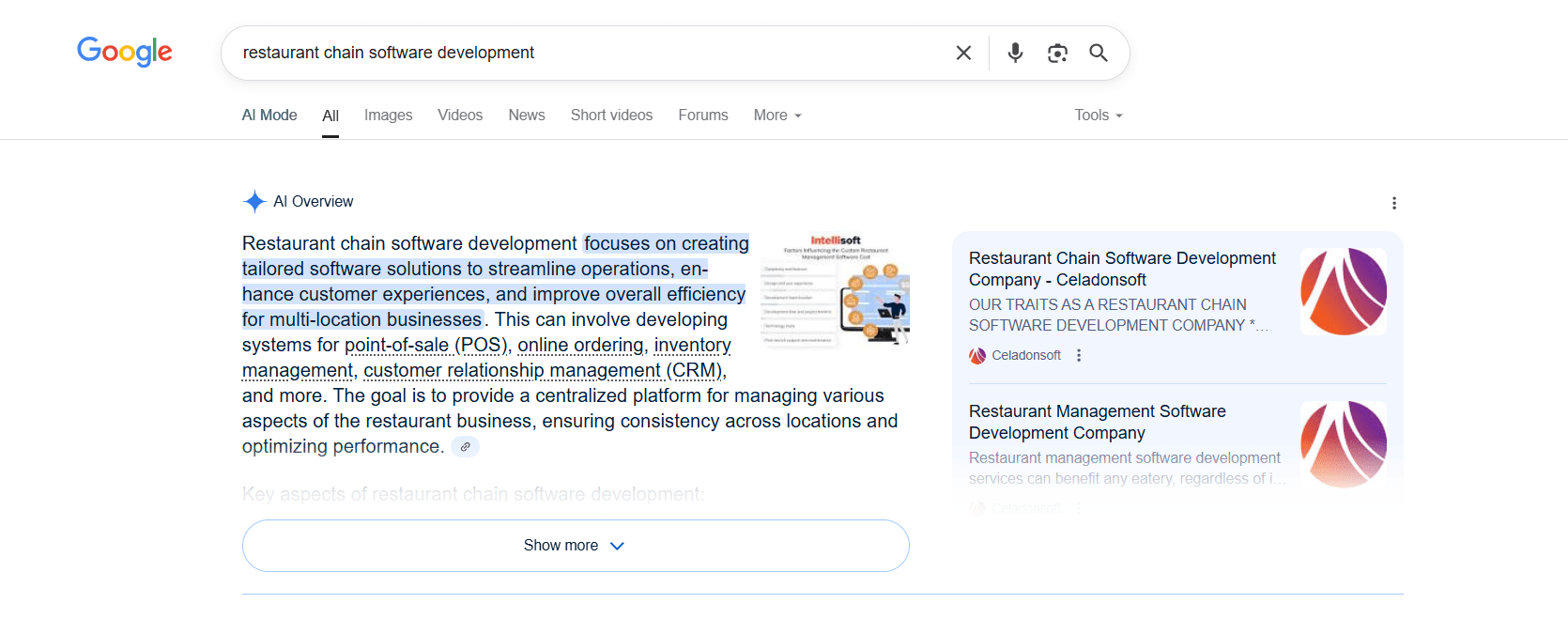1568x619 pixels.
Task: Open 'Restaurant Chain Software Development Company - Celadonsoft' link
Action: point(1122,269)
